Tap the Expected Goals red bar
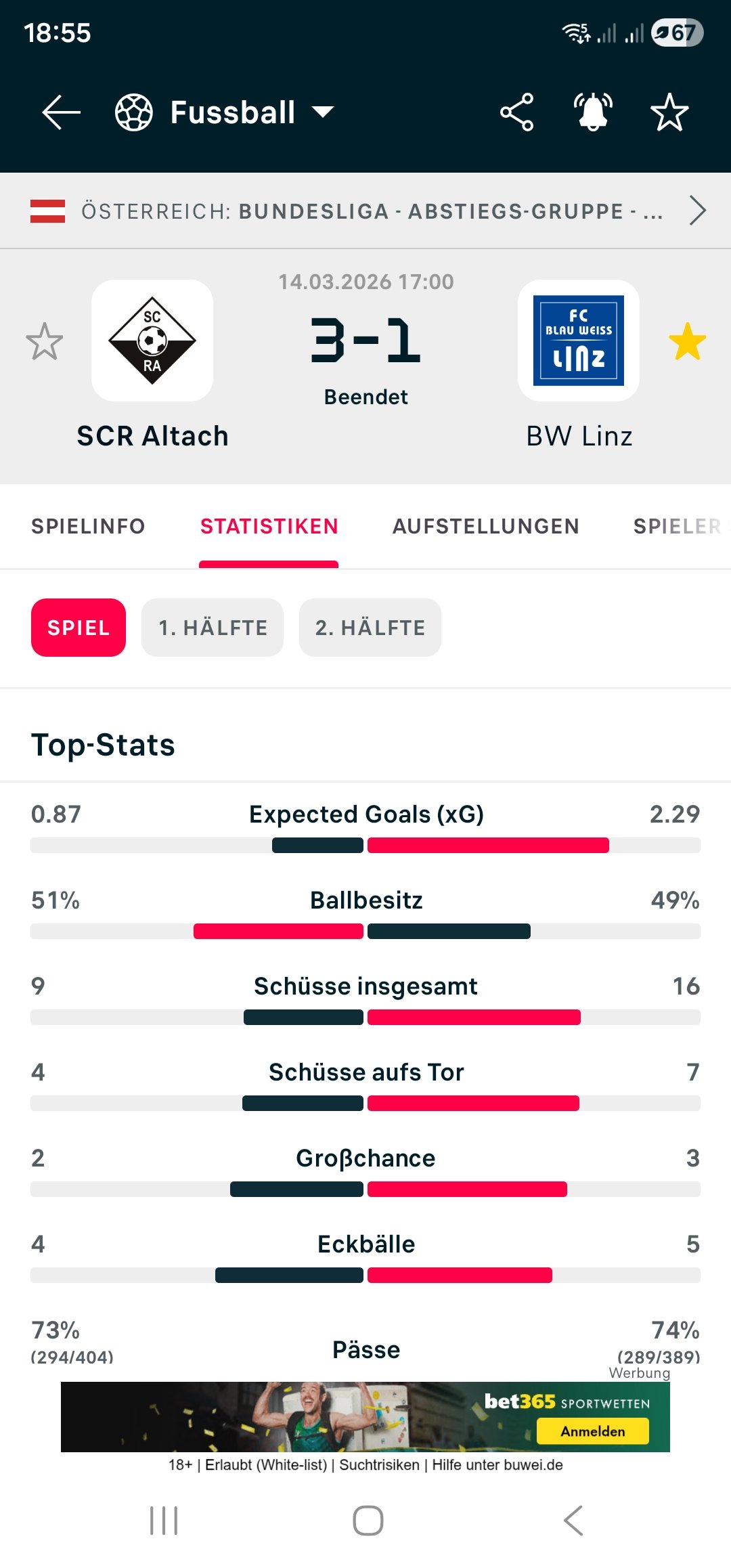 (x=488, y=845)
